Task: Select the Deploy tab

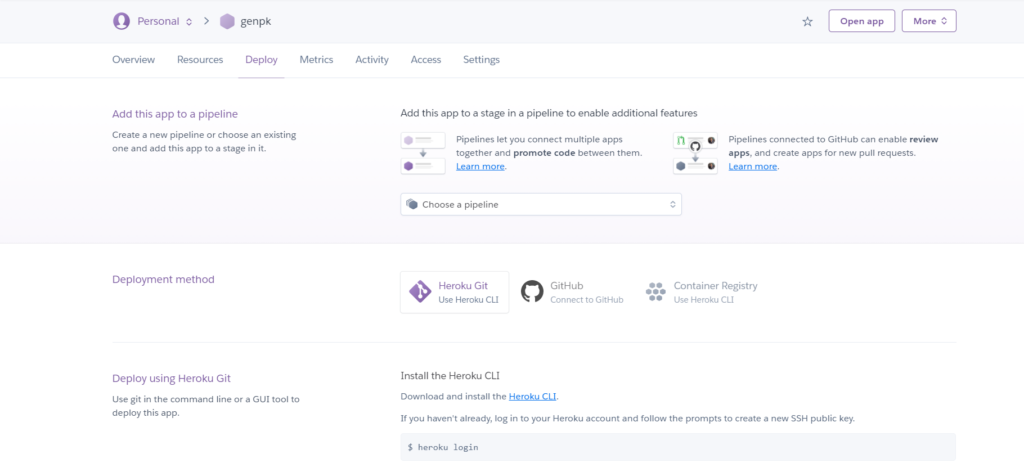Action: (261, 59)
